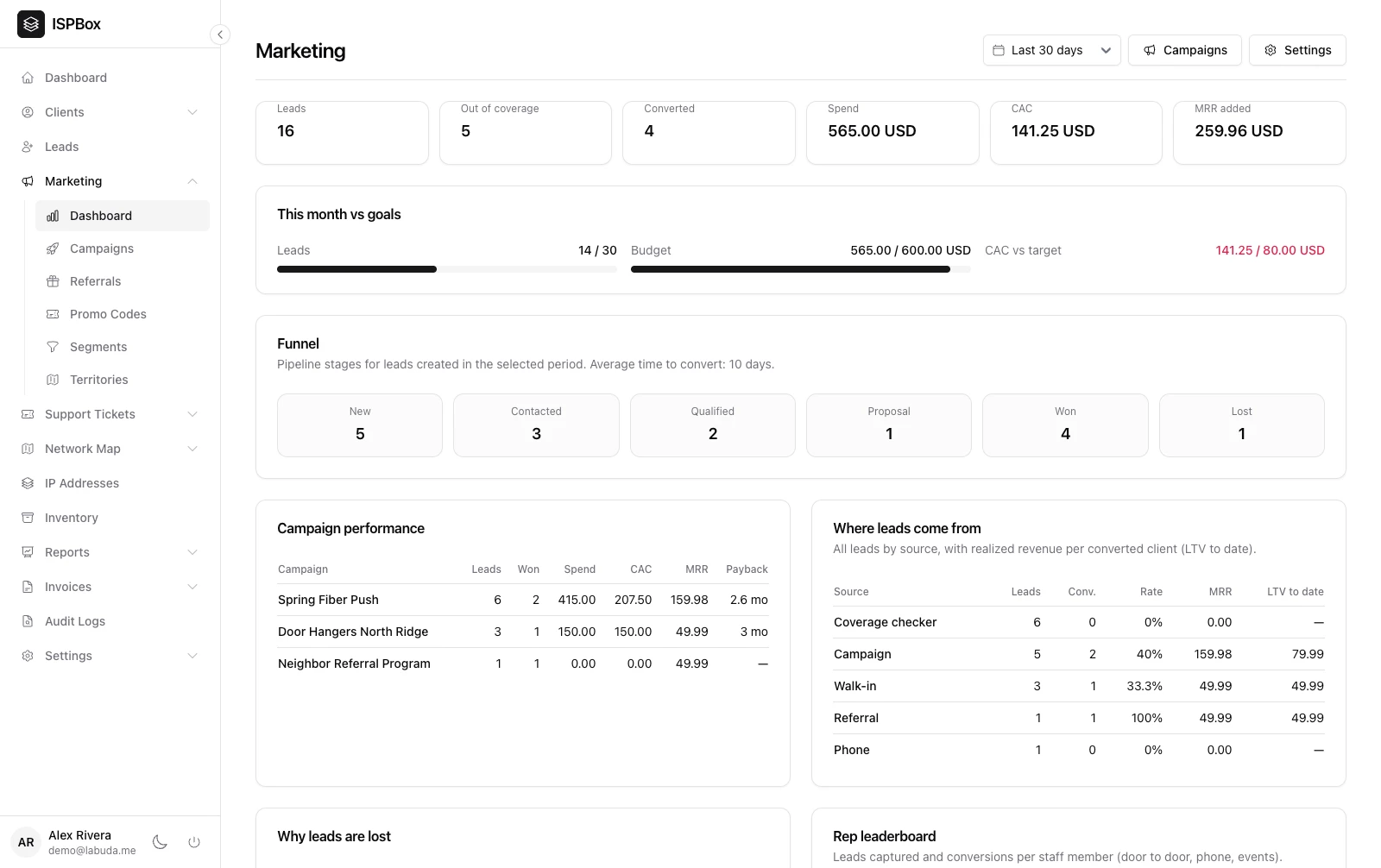
Task: Click the AR user avatar
Action: [26, 842]
